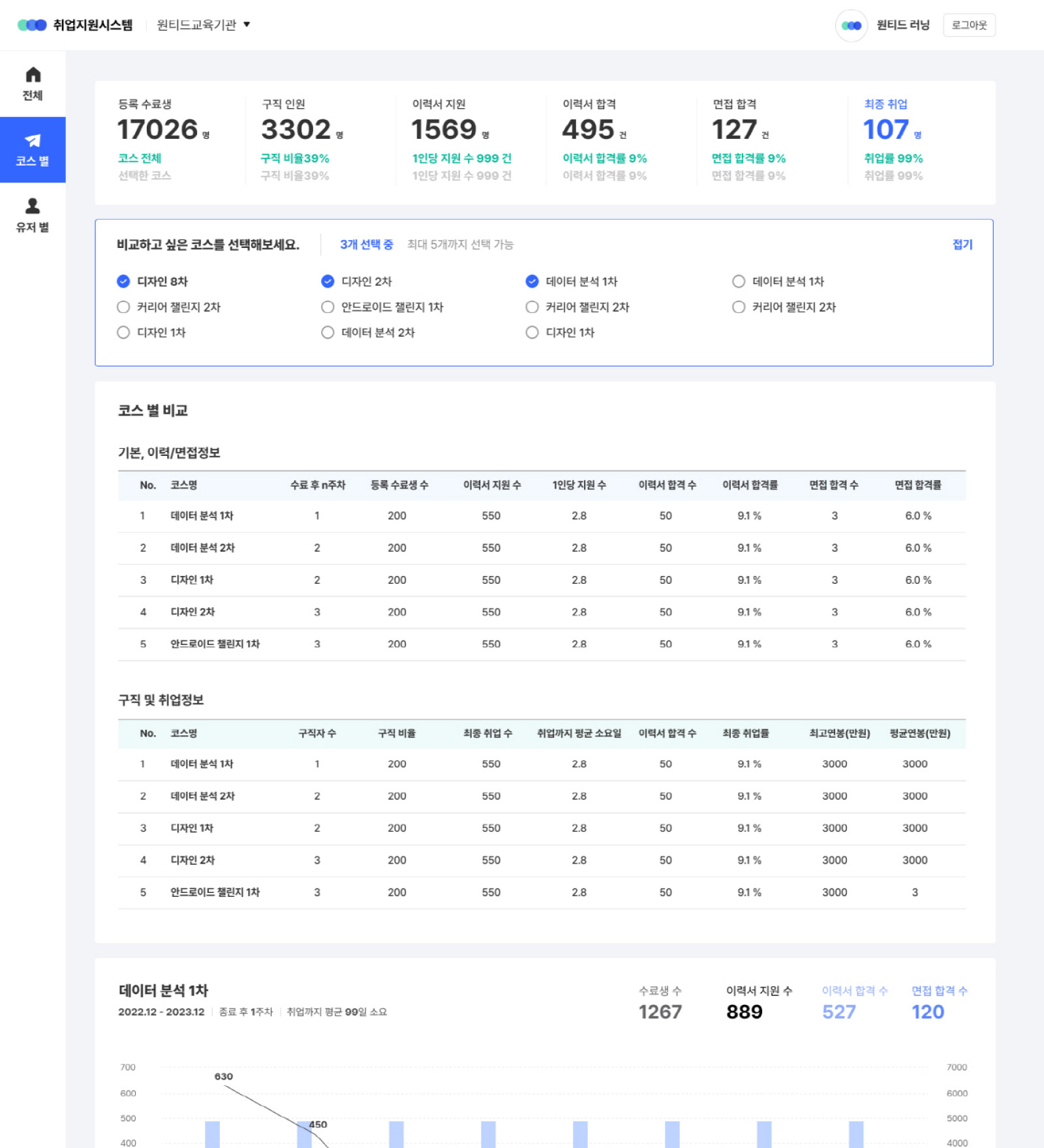Open the 전체 home icon in sidebar
This screenshot has width=1044, height=1148.
pos(33,74)
